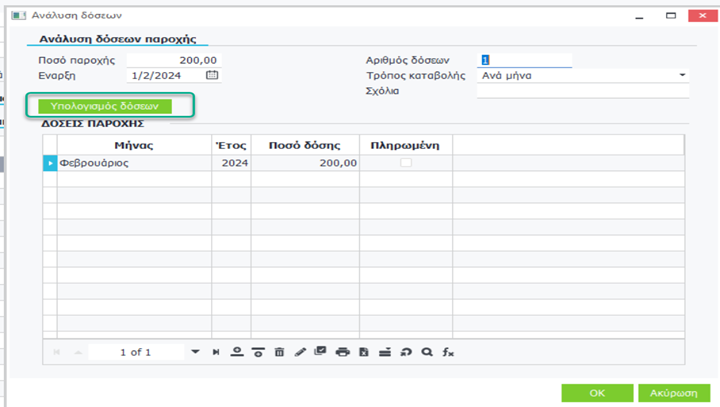This screenshot has height=407, width=720.
Task: Click the refresh icon in grid toolbar
Action: 406,352
